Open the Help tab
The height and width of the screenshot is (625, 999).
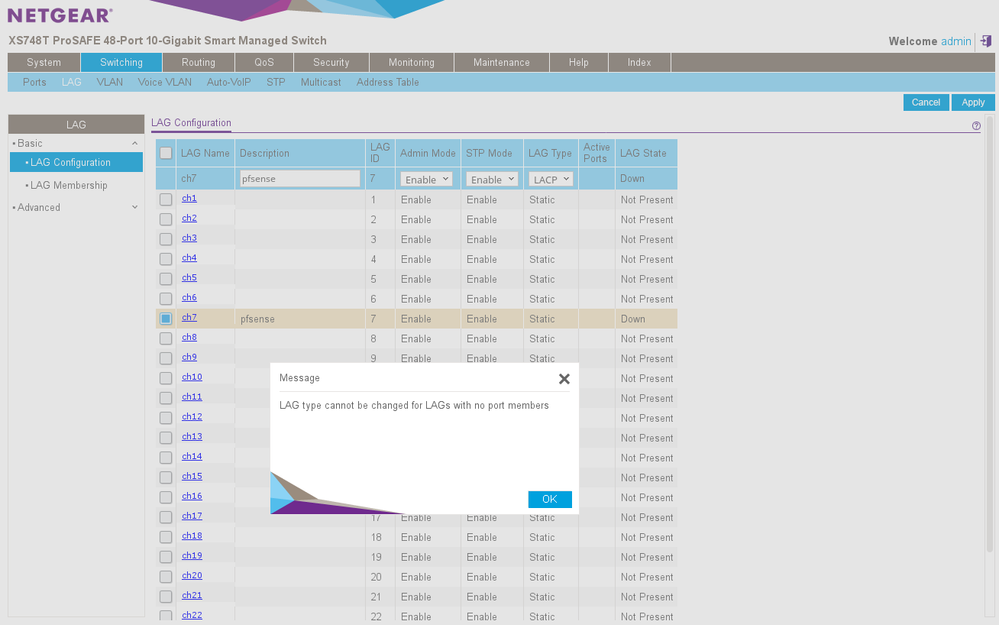[x=579, y=62]
